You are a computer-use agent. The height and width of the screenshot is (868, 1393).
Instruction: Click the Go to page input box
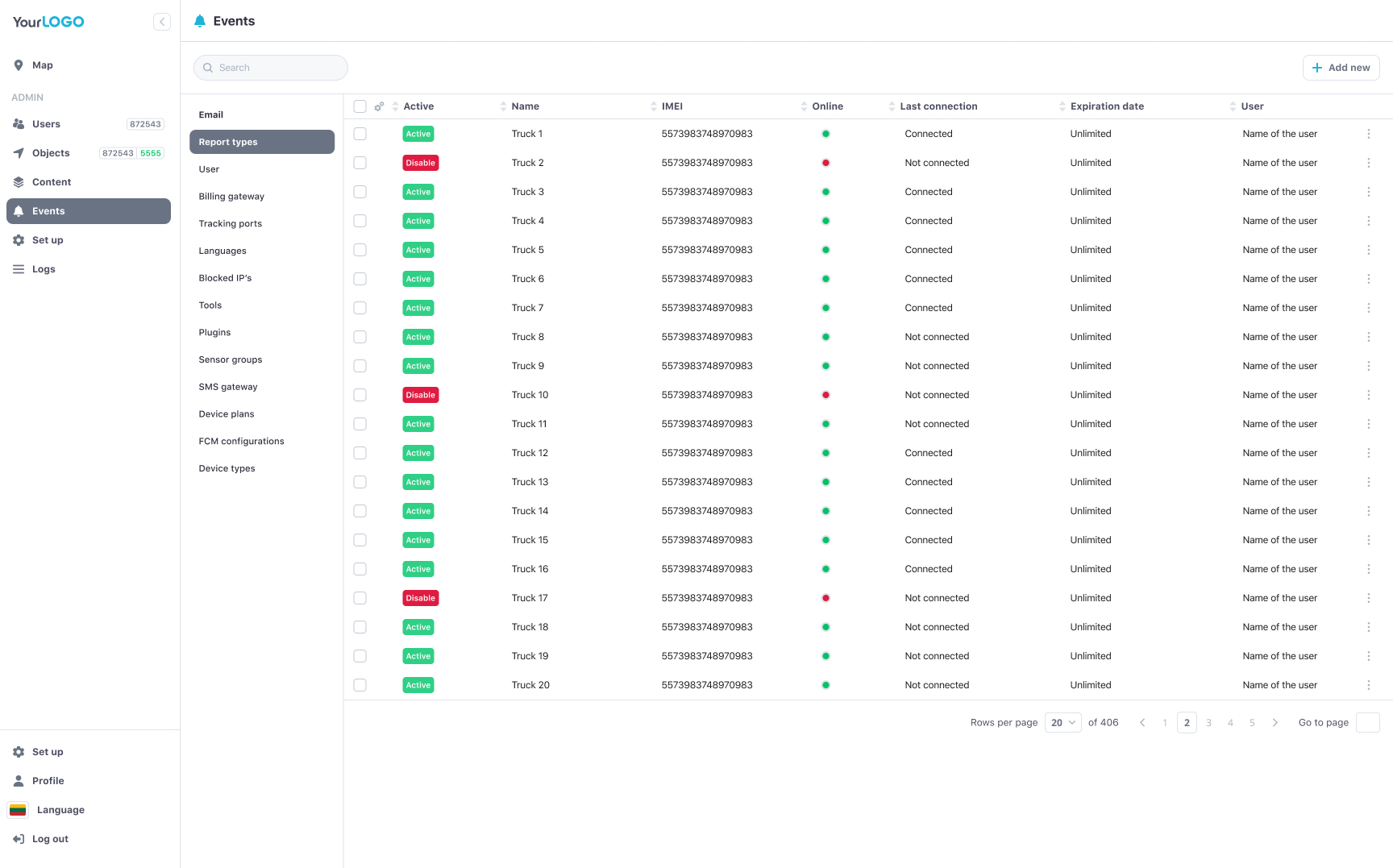pos(1368,723)
